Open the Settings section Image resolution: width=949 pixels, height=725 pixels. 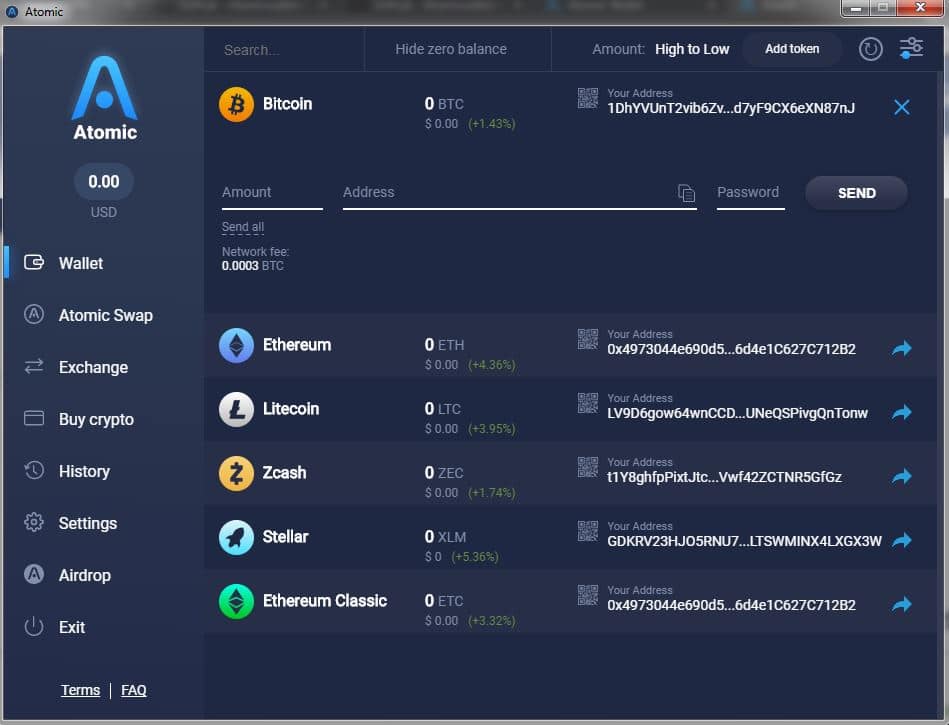[x=88, y=523]
